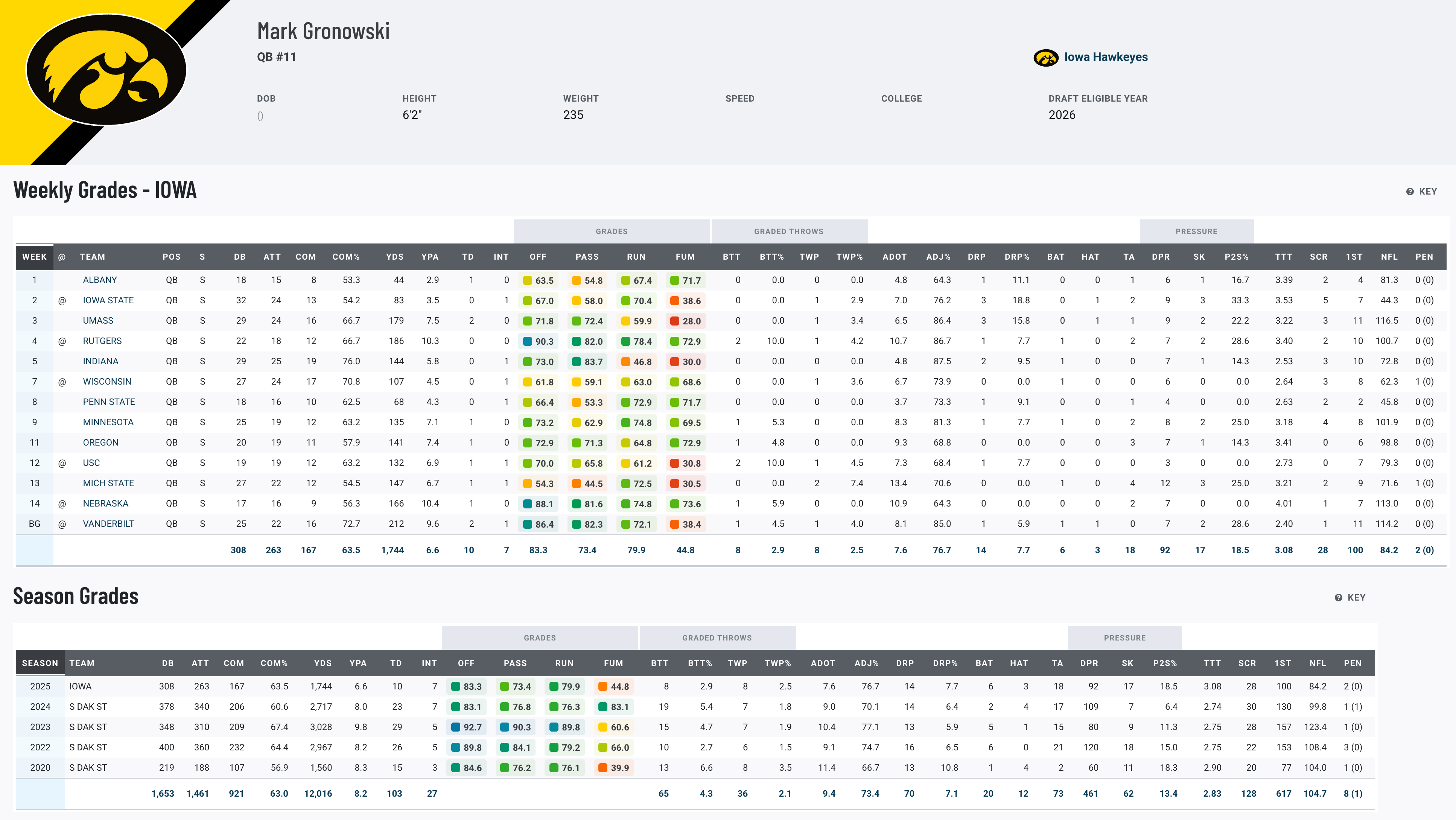Click the MICH STATE opponent link
Screen dimensions: 1456x820
coord(108,483)
